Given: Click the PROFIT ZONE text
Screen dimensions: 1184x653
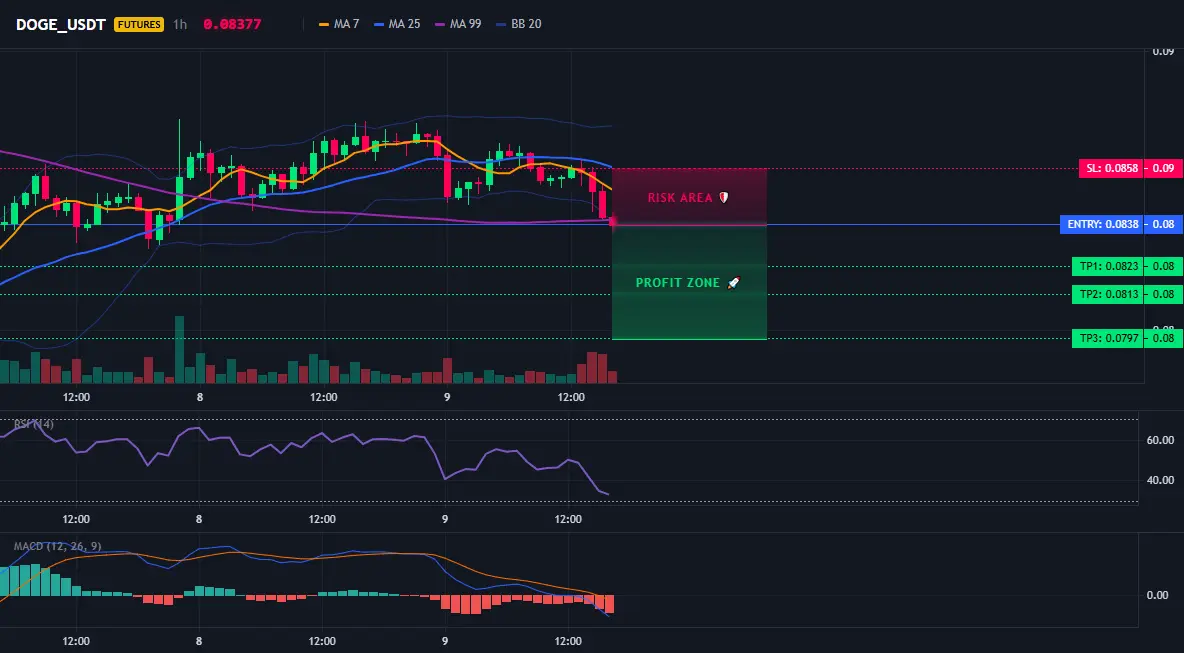Looking at the screenshot, I should tap(678, 283).
